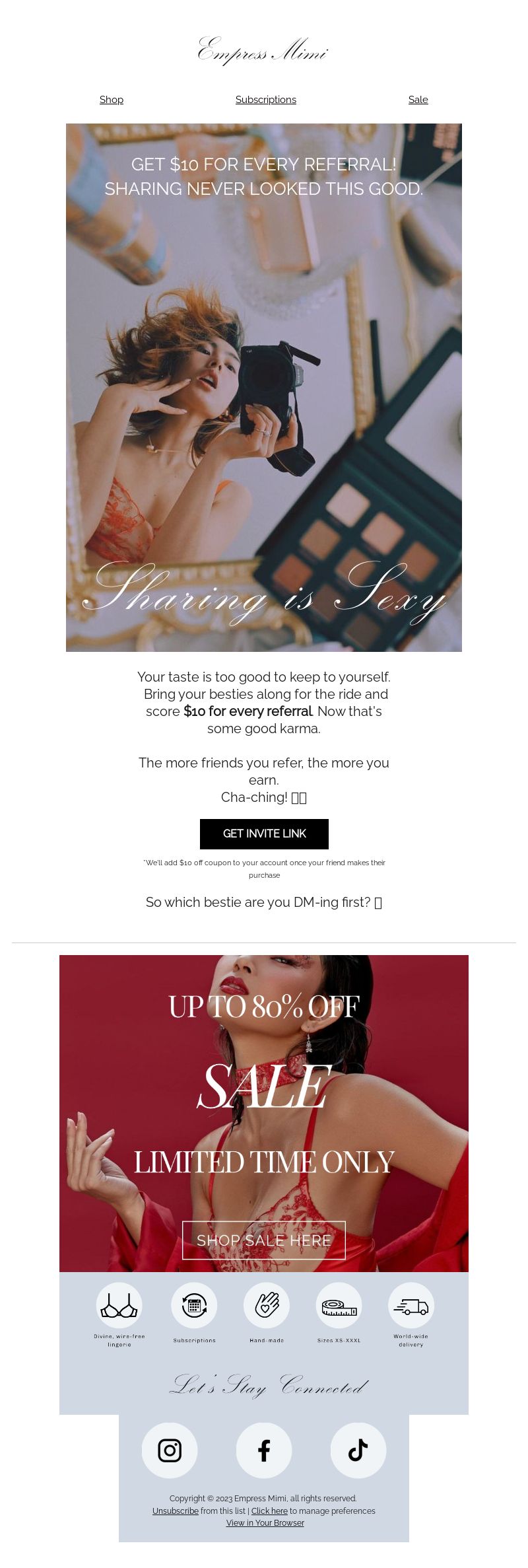Open the Instagram social icon

pyautogui.click(x=170, y=1450)
